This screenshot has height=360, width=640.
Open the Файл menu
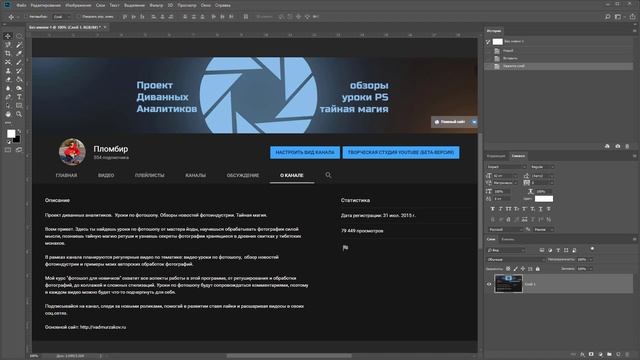point(21,5)
